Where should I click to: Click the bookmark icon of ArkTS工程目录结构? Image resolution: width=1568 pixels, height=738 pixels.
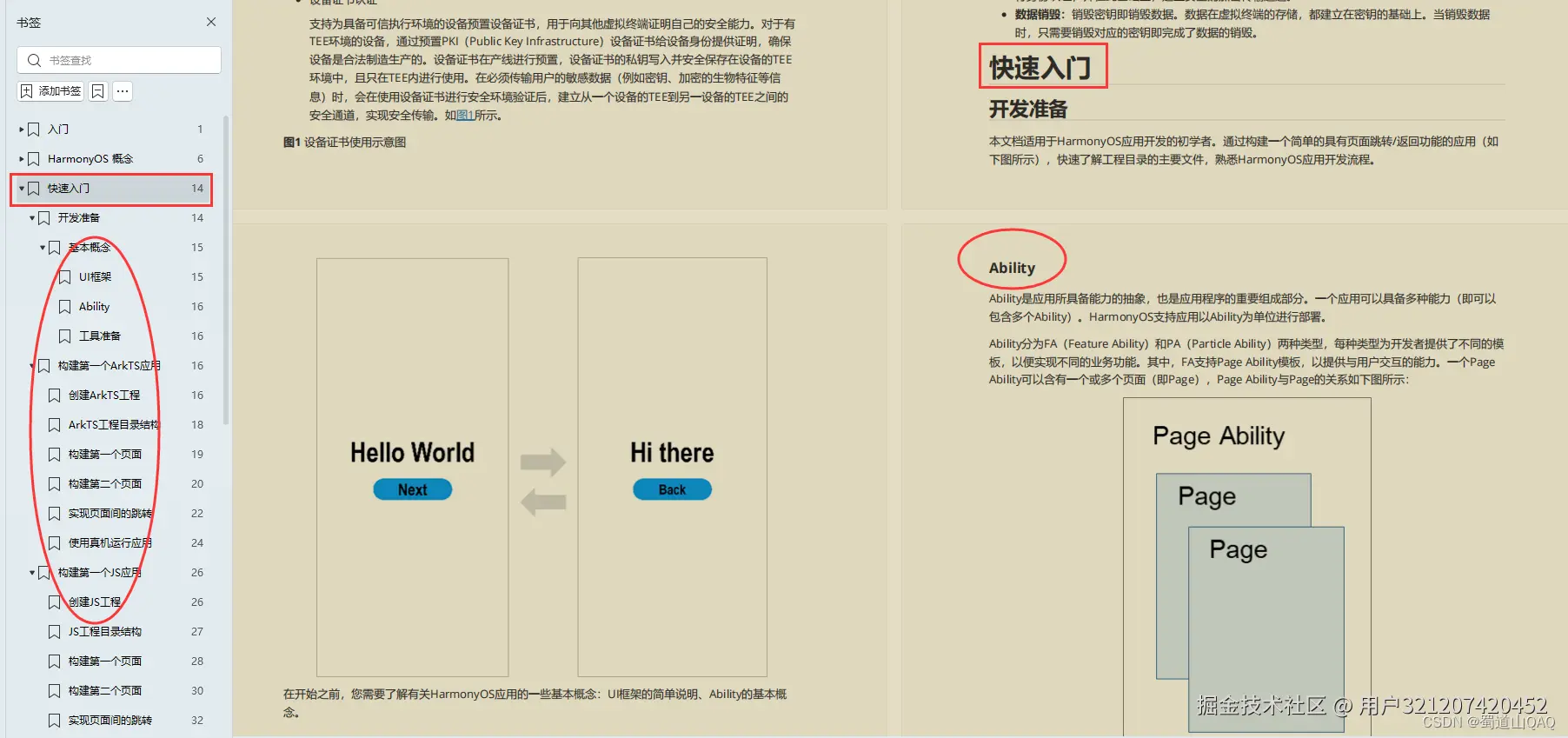55,425
